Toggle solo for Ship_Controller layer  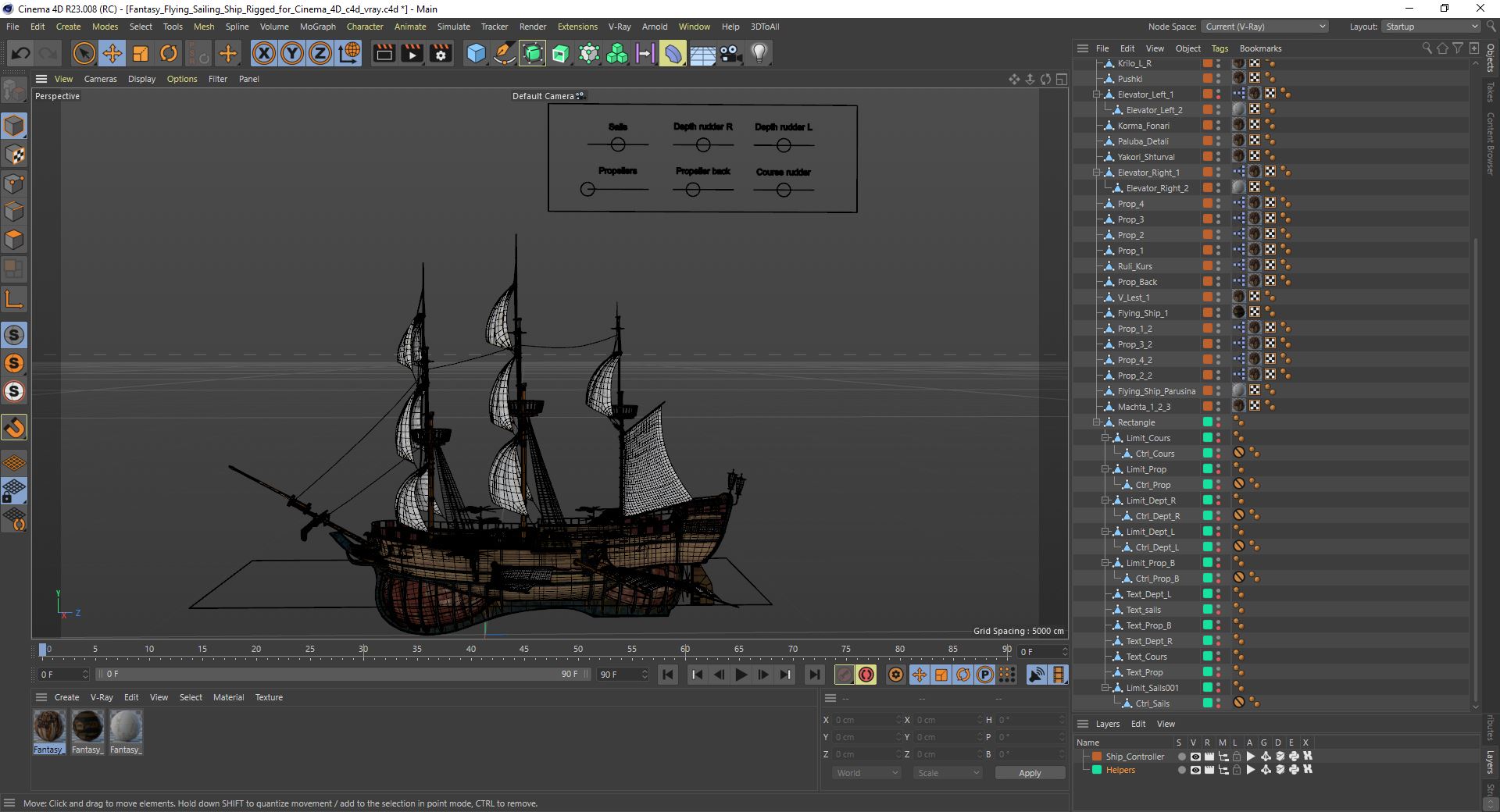[1181, 757]
